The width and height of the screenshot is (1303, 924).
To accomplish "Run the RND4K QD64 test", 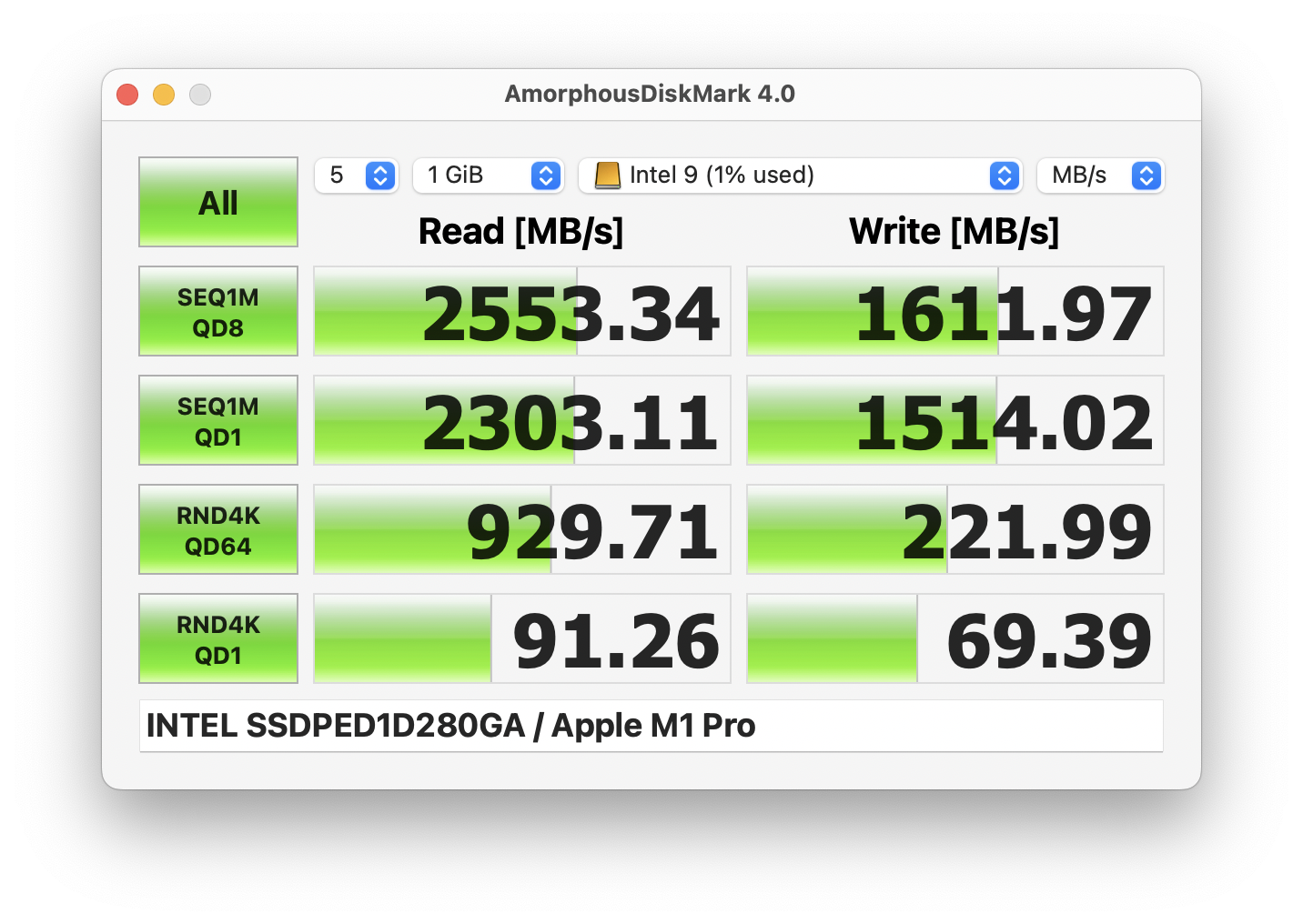I will click(x=218, y=529).
